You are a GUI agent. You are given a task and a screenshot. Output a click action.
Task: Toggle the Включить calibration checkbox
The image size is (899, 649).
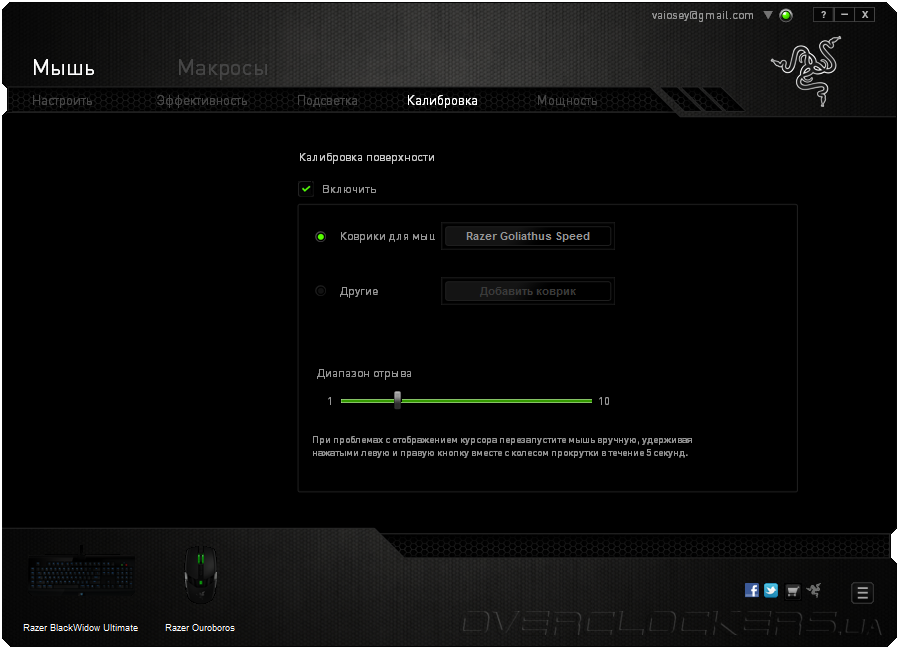(x=306, y=189)
